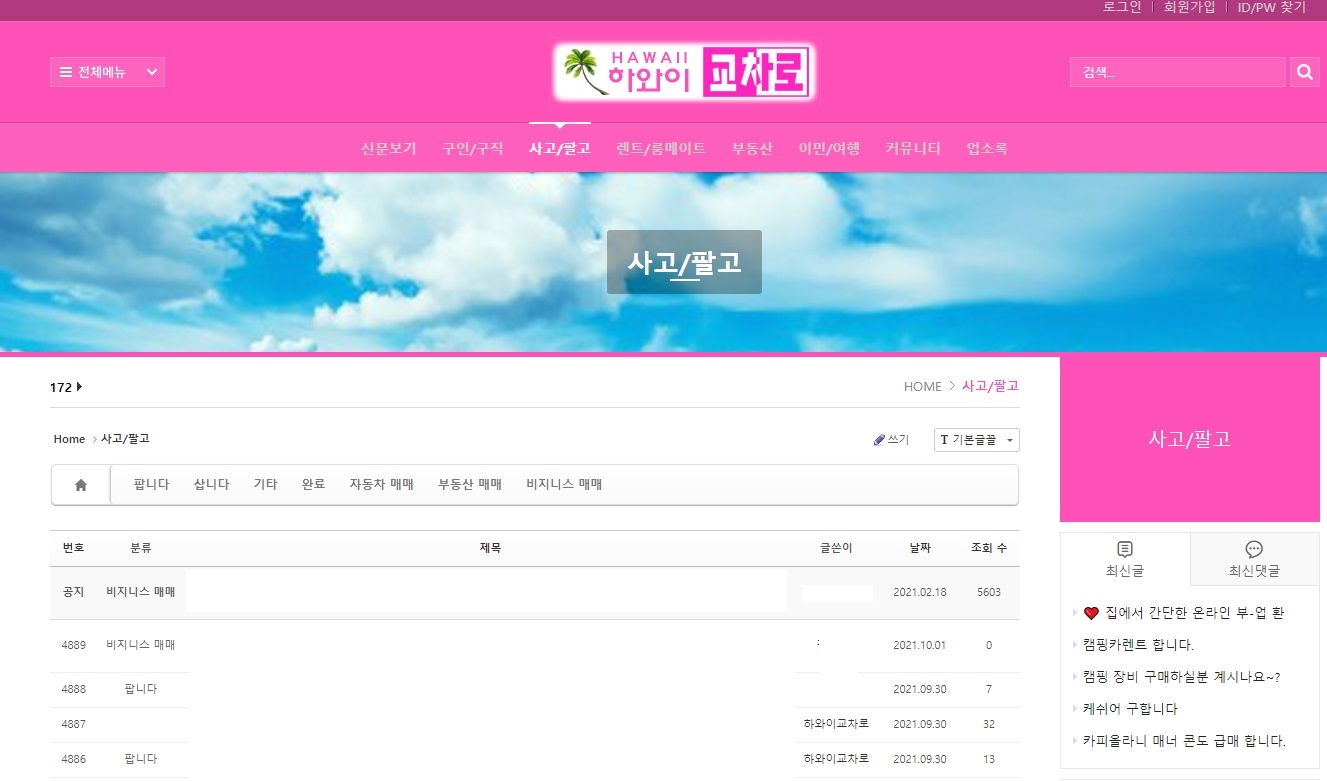
Task: Click 사고/팔고 in top breadcrumb
Action: [990, 386]
